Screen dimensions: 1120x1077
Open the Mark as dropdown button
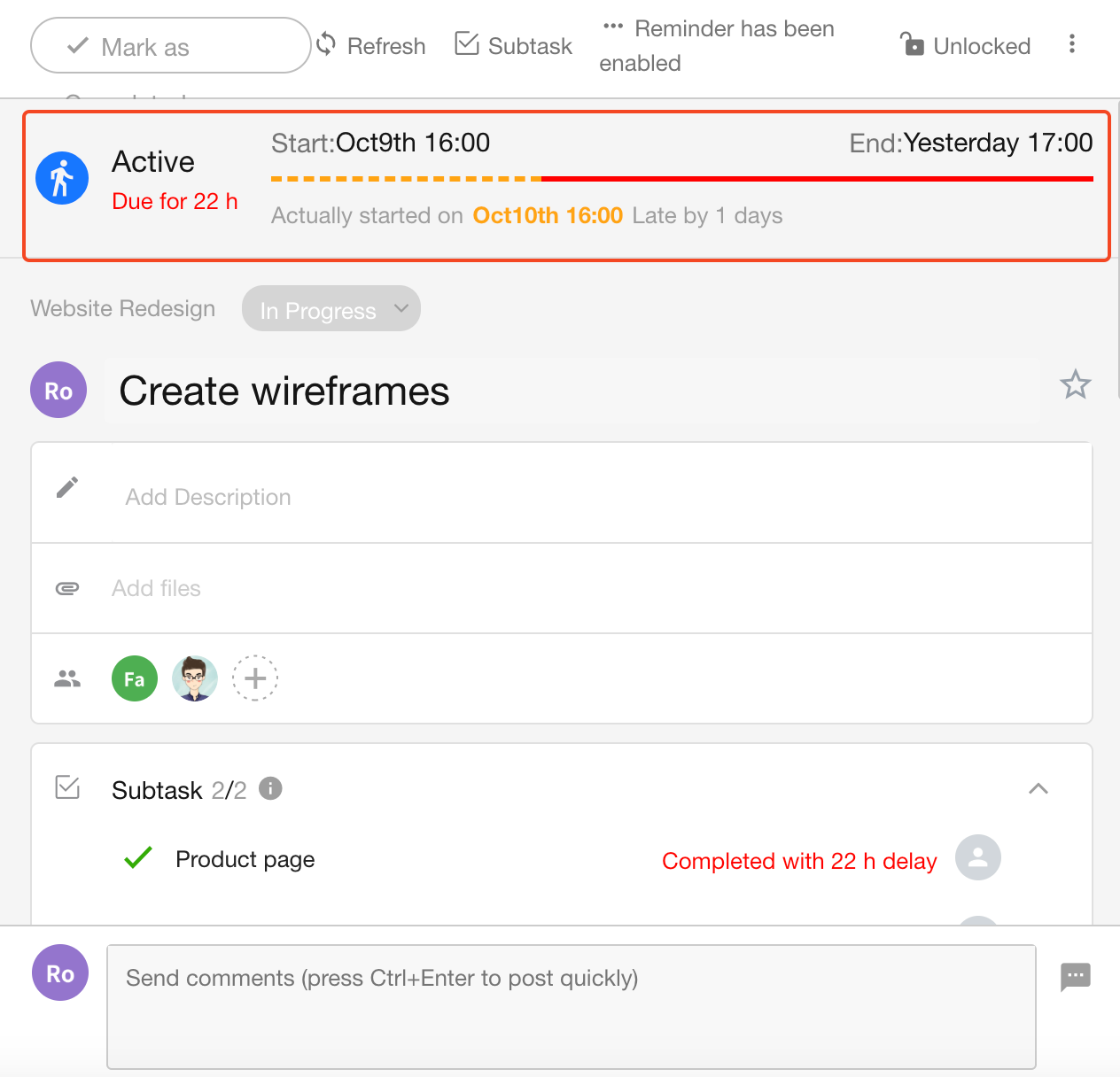[170, 46]
